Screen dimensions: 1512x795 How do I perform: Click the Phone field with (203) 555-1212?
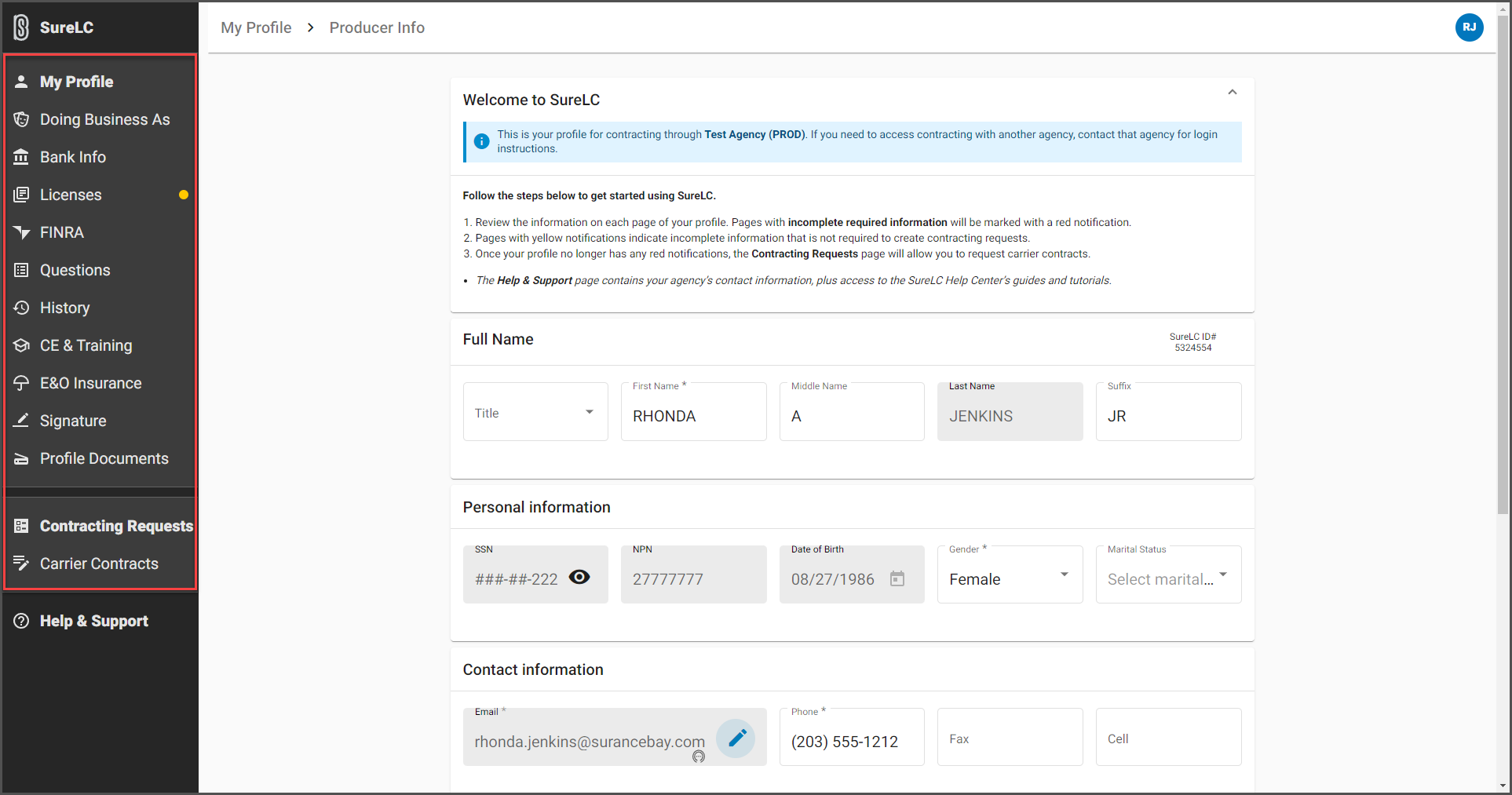[852, 738]
